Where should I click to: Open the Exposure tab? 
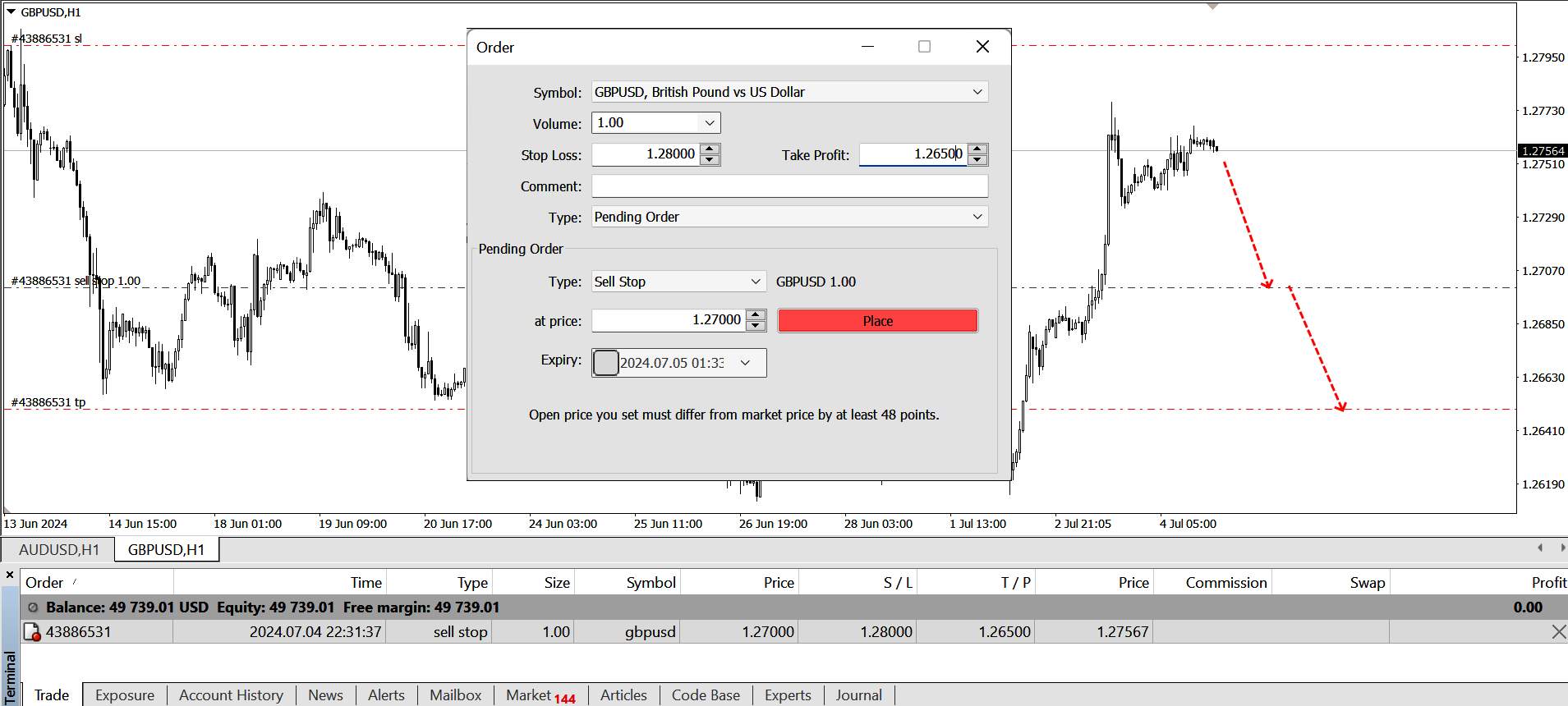125,695
